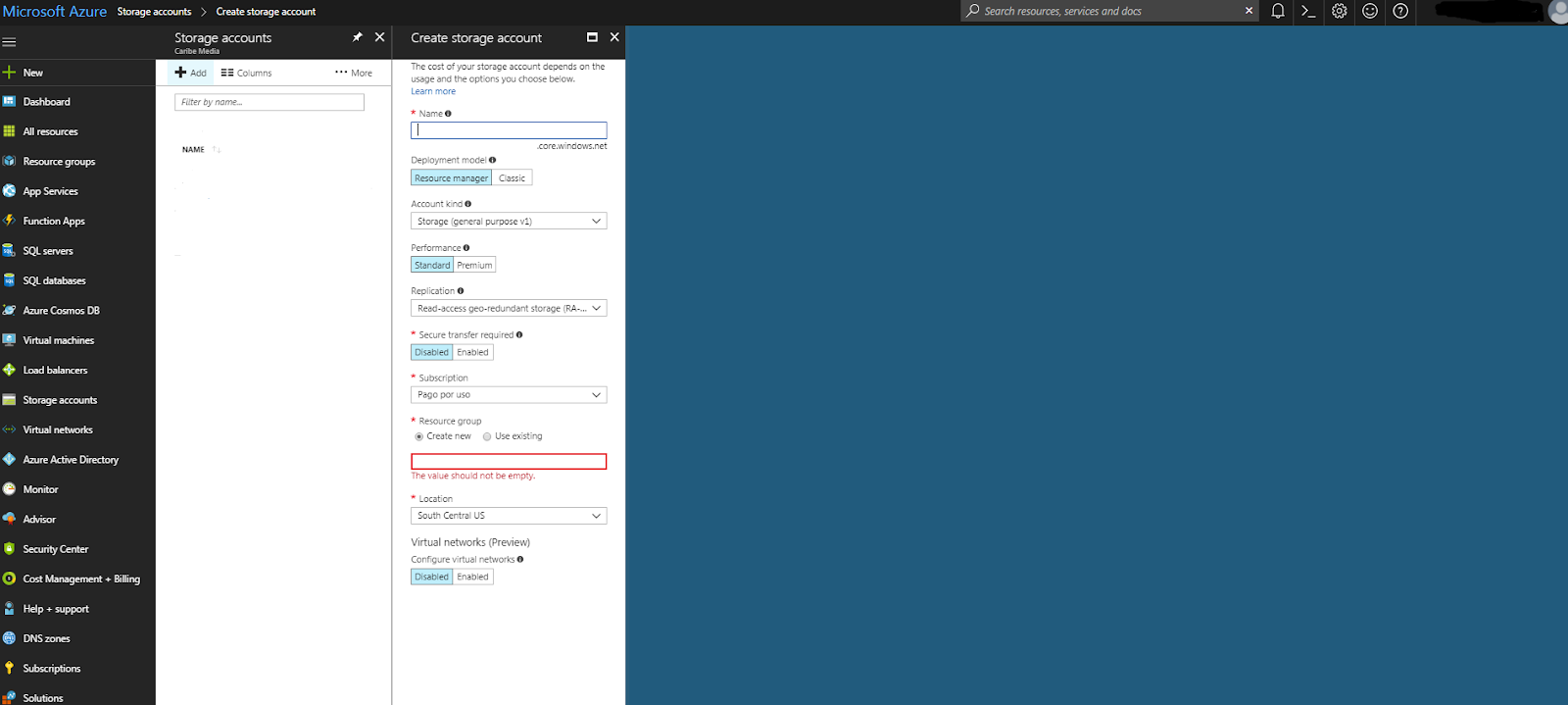Select the Use existing resource group radio
The image size is (1568, 705).
487,436
